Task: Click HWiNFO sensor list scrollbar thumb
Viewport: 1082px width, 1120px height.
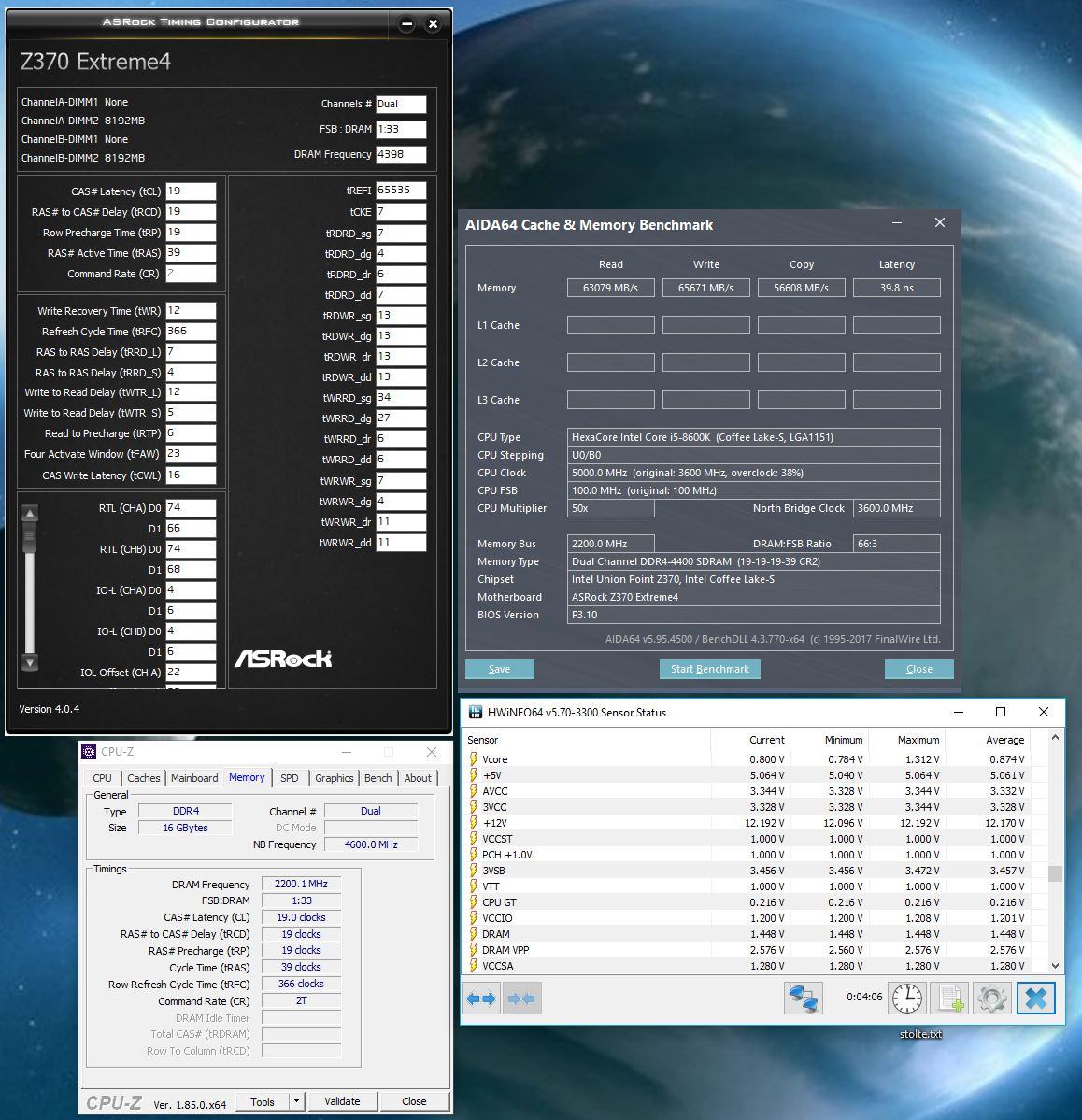Action: [1056, 872]
